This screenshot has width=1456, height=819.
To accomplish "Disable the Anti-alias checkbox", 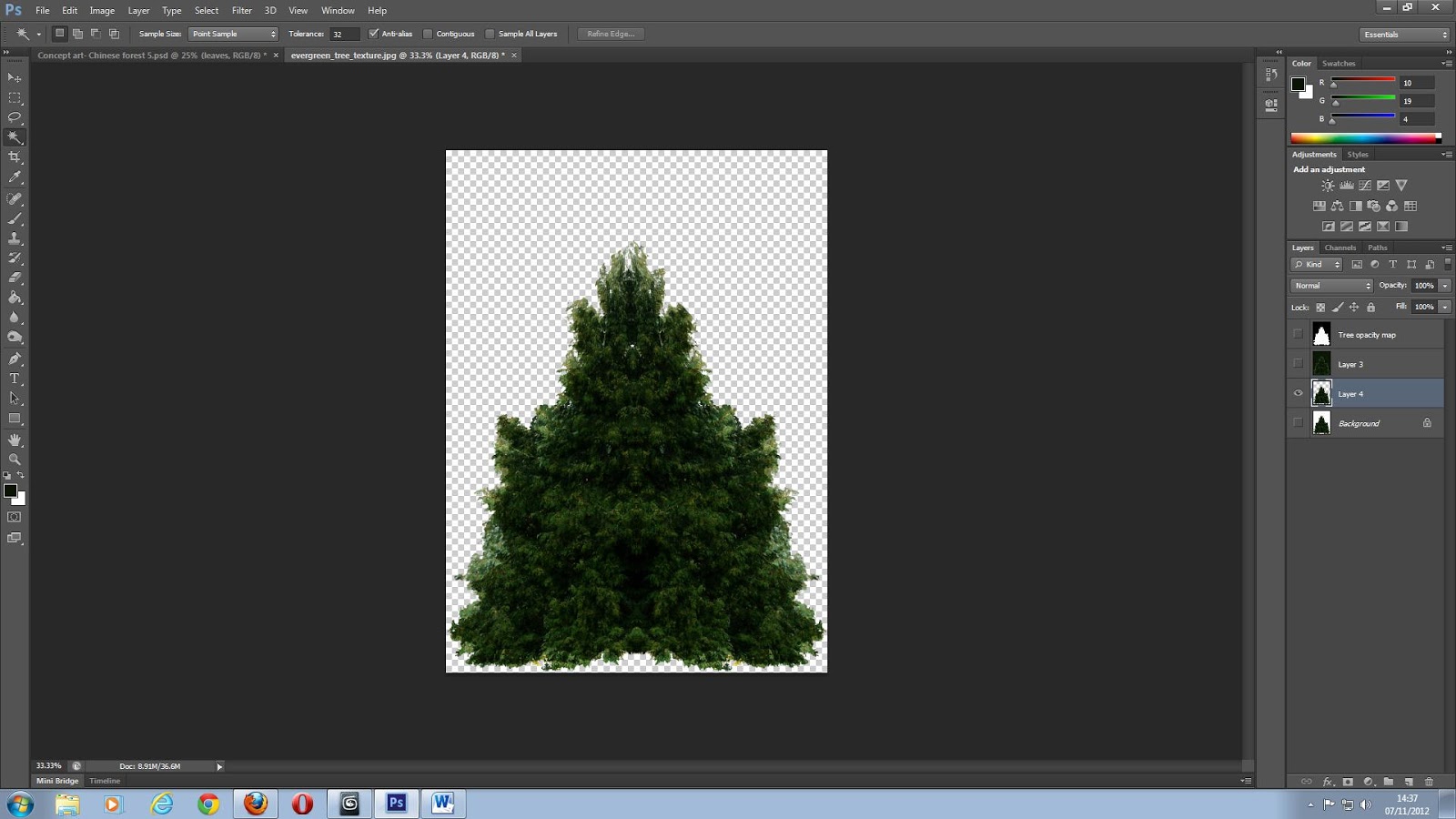I will (x=375, y=34).
